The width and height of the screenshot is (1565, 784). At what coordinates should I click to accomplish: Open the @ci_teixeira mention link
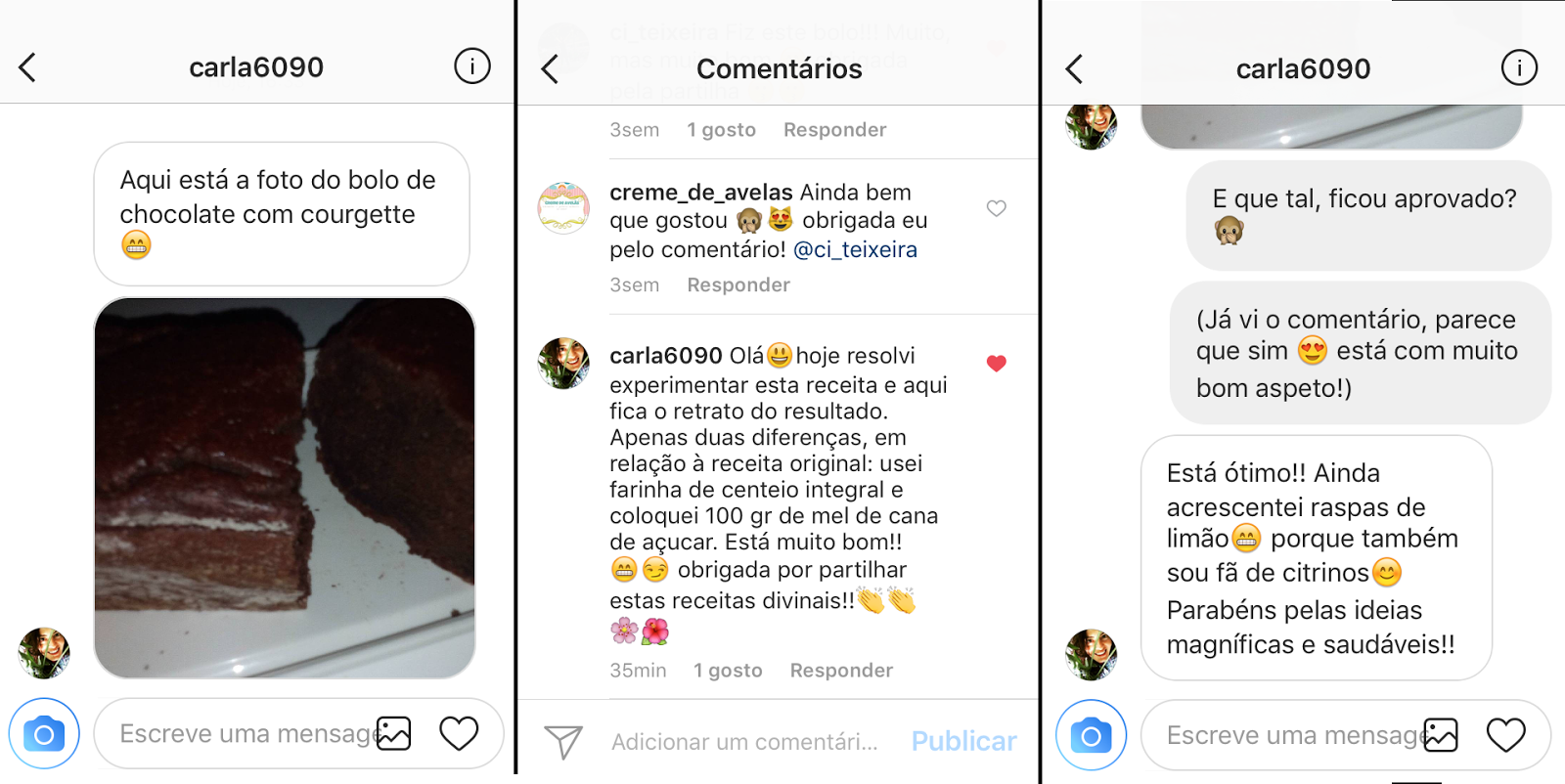(855, 250)
